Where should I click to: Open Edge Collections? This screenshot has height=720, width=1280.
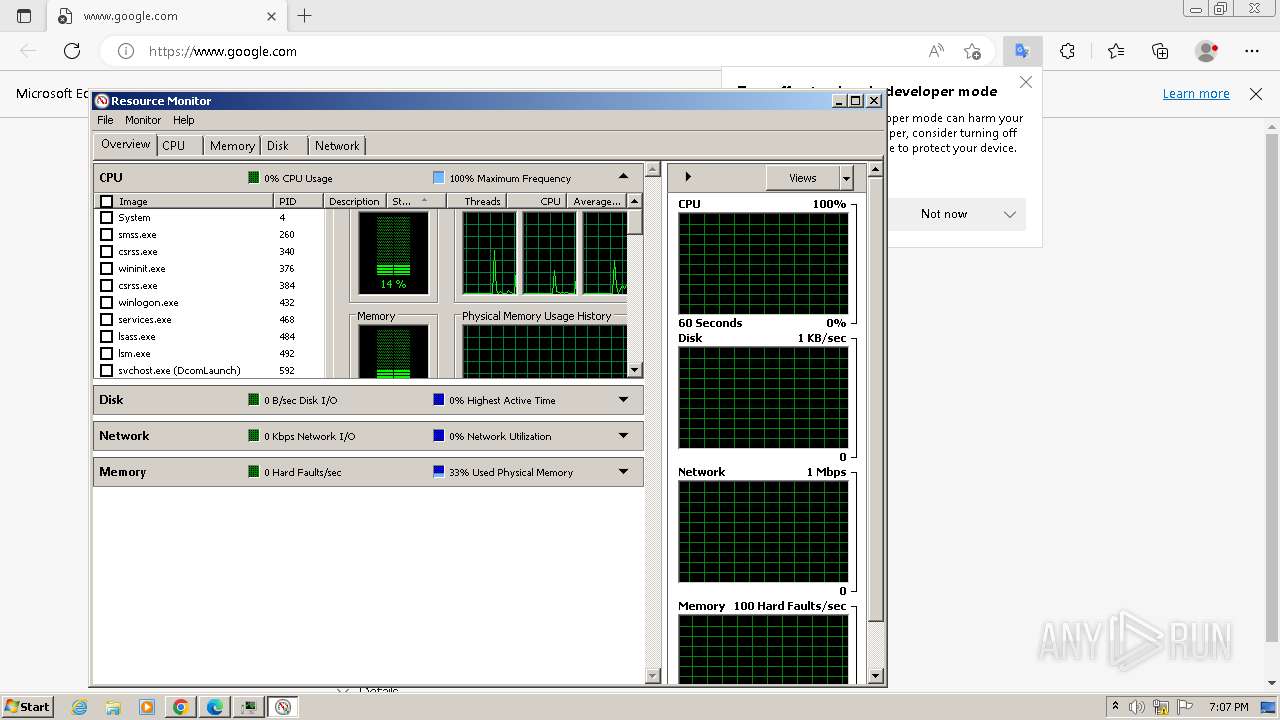click(x=1160, y=51)
